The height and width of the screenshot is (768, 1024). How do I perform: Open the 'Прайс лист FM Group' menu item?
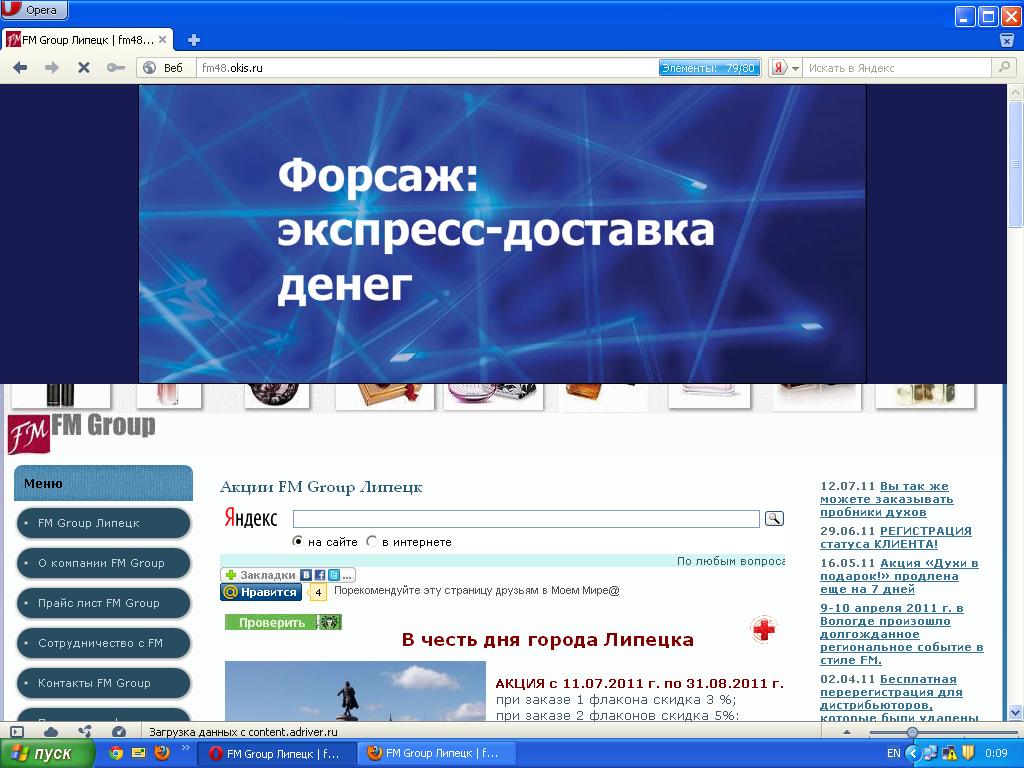(x=103, y=603)
